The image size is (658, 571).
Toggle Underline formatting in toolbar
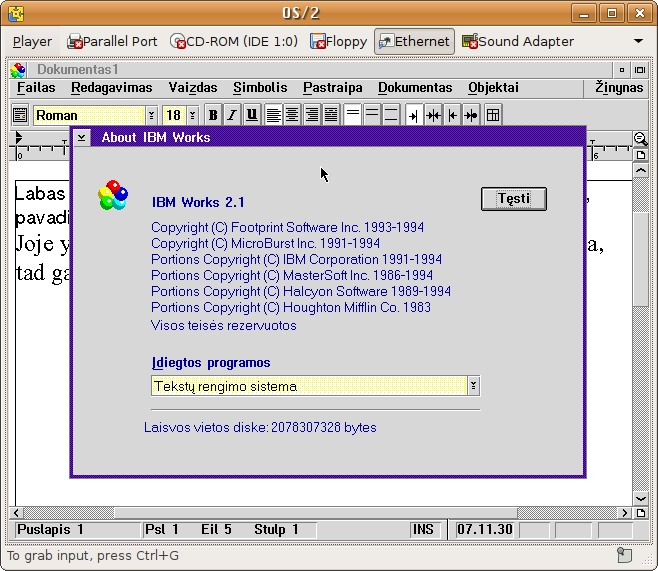[x=252, y=115]
